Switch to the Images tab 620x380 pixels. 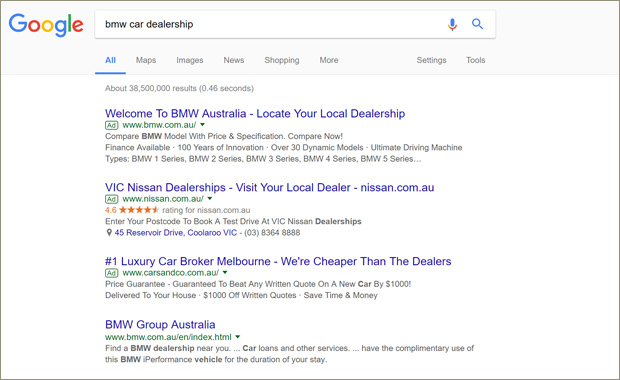[190, 60]
